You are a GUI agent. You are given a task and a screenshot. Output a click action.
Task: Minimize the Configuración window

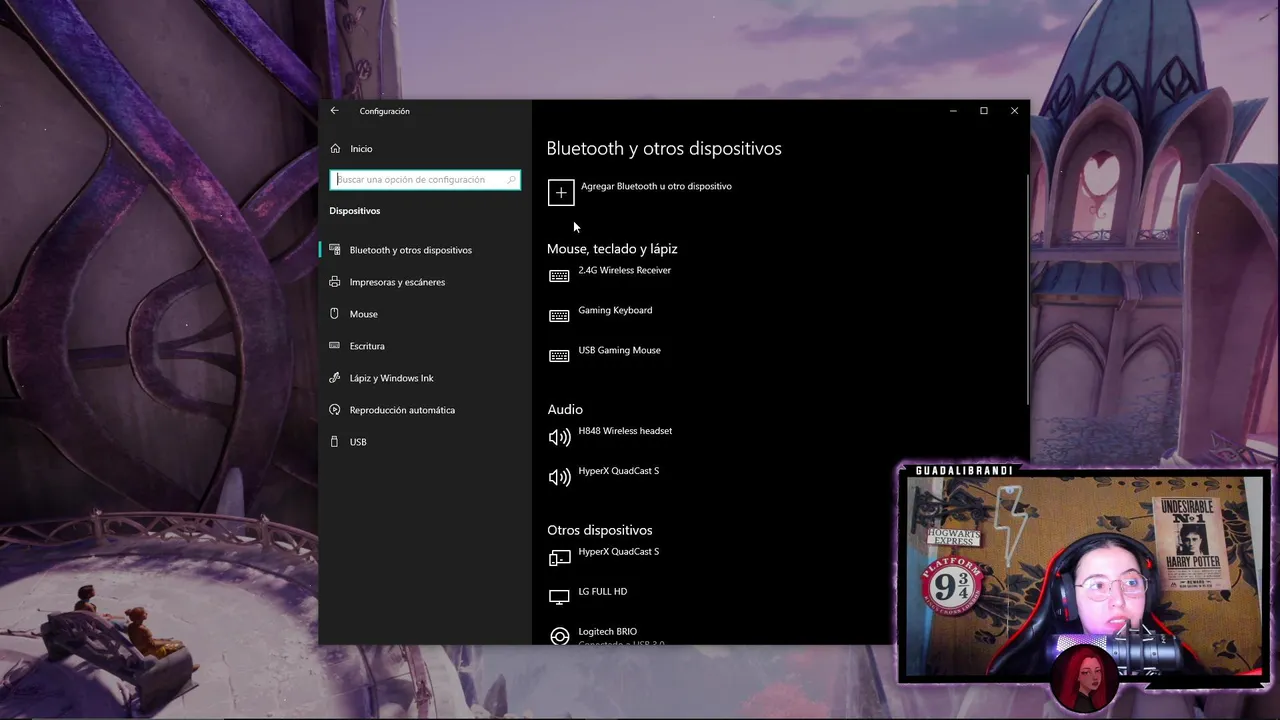point(953,111)
